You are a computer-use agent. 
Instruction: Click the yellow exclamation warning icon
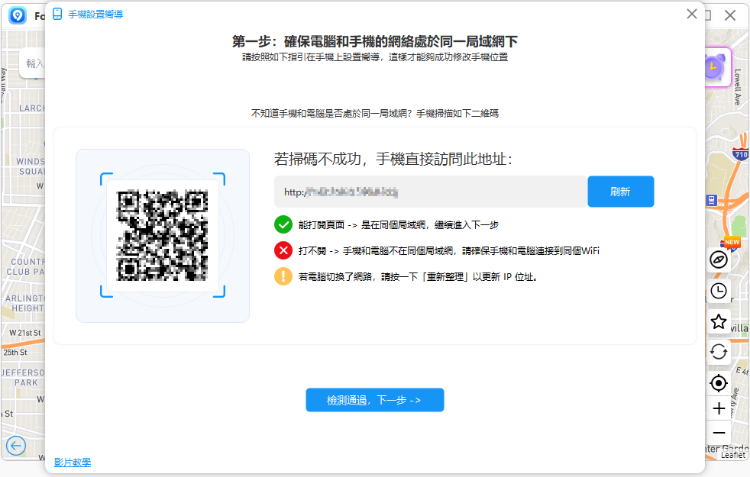click(x=283, y=276)
